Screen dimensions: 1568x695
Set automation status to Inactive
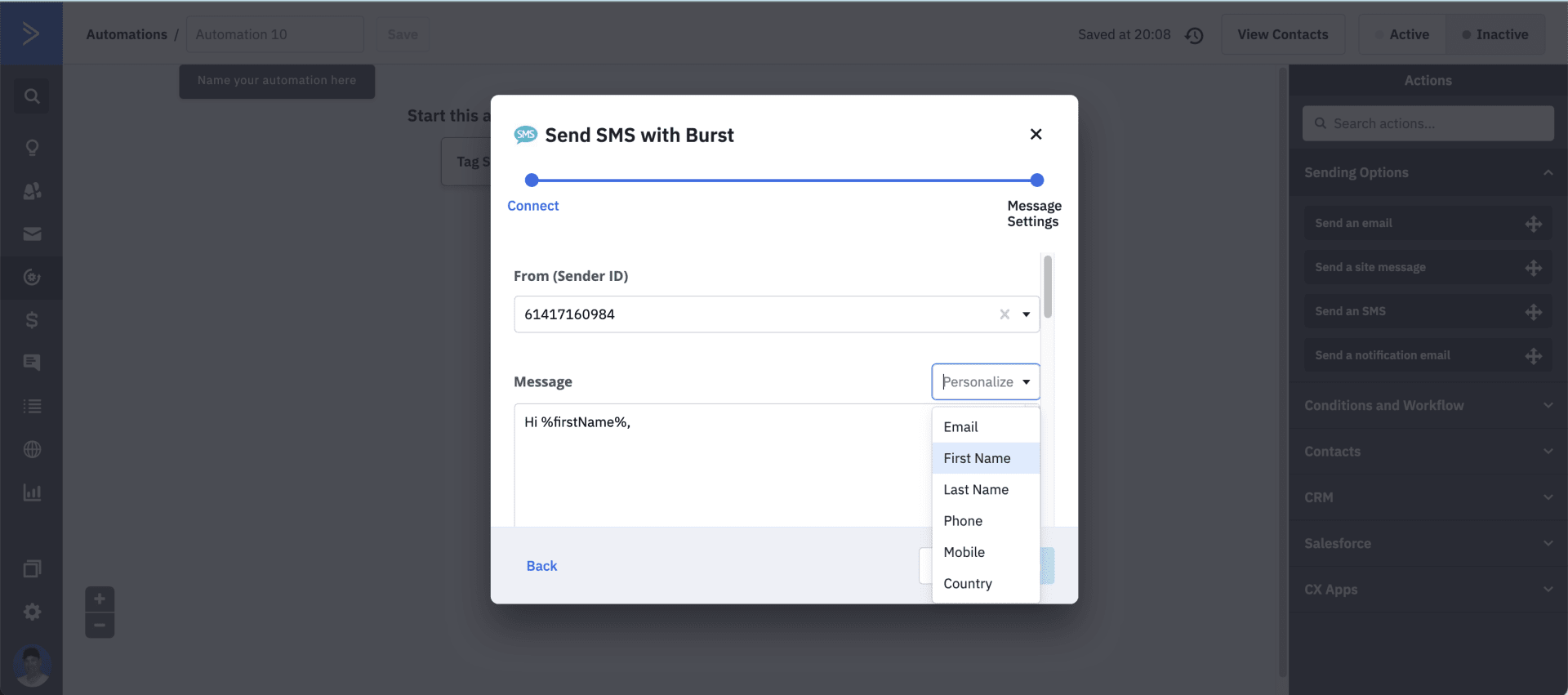coord(1495,34)
